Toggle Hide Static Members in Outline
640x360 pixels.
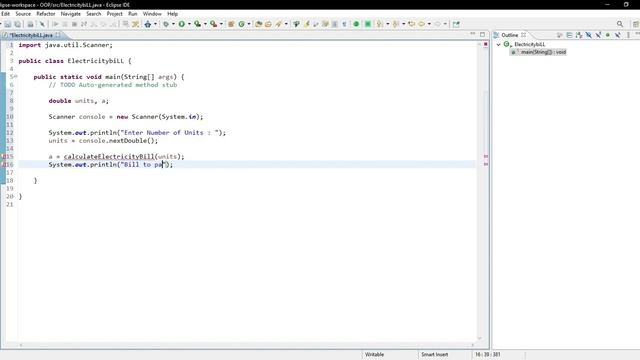[598, 35]
